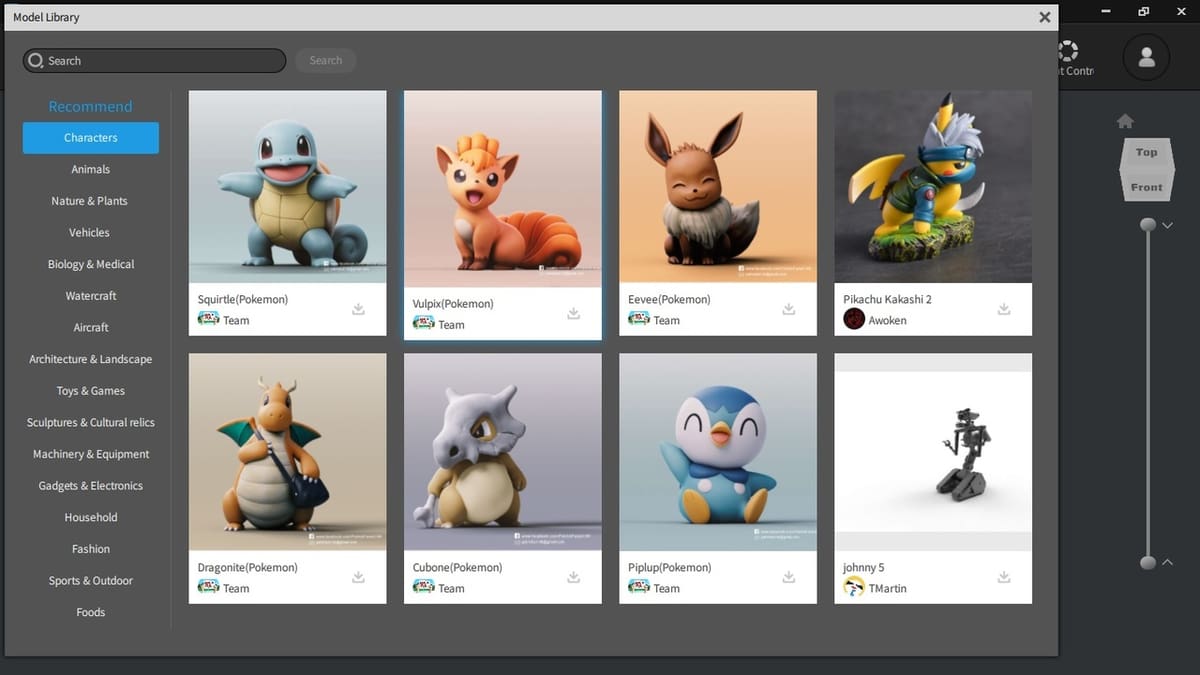
Task: Open the Vulpix model thumbnail
Action: (503, 189)
